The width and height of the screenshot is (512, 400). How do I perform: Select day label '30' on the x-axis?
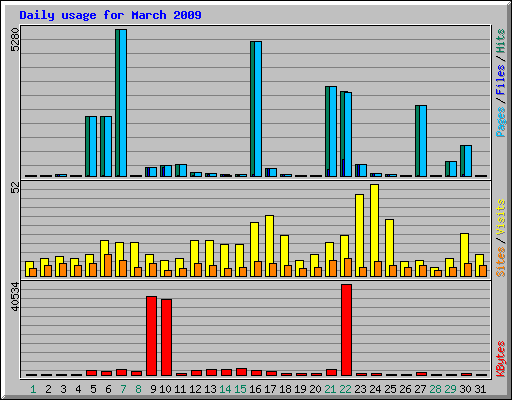coord(465,389)
